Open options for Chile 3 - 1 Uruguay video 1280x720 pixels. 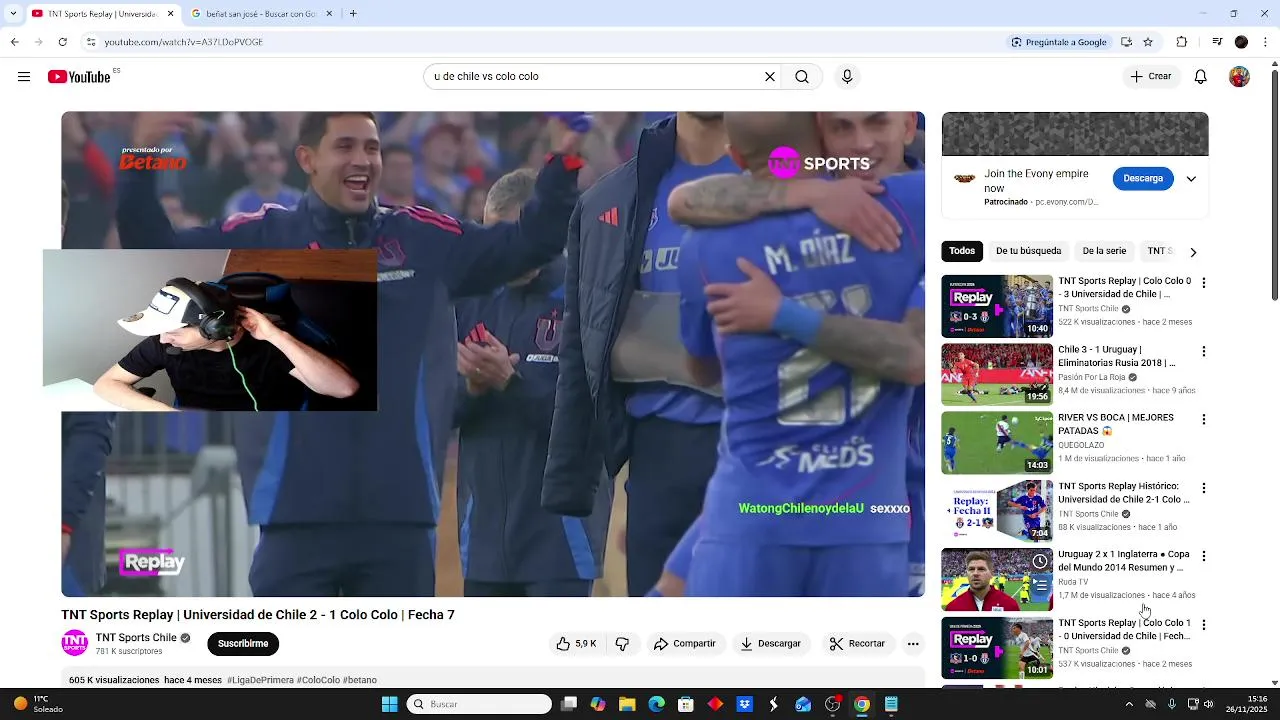(x=1204, y=351)
